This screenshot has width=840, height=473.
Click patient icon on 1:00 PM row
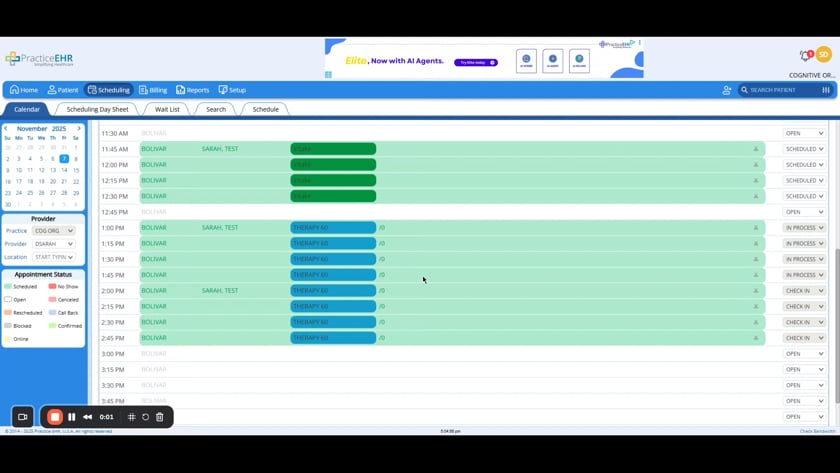pos(756,228)
